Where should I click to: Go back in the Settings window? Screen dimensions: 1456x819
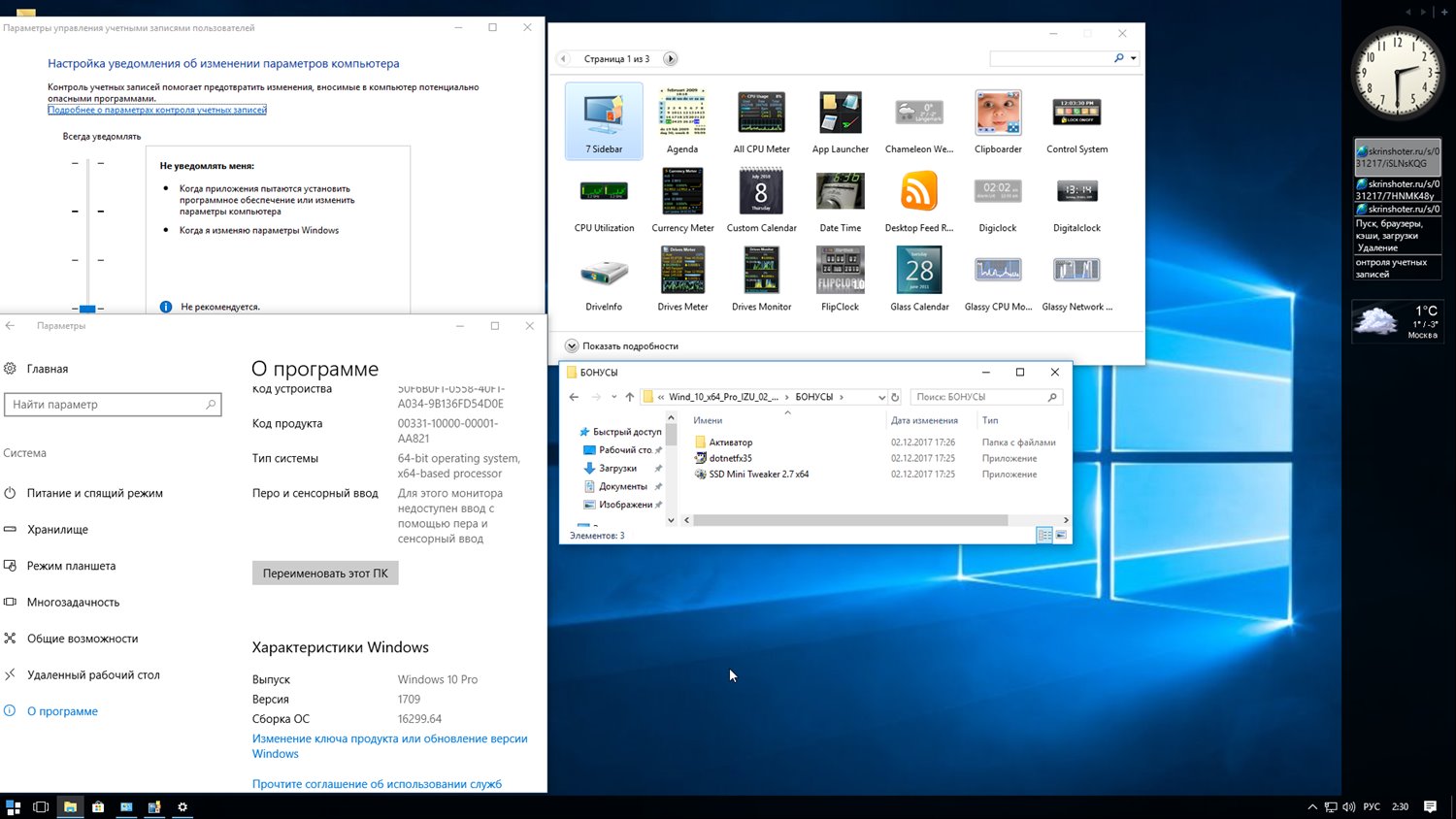tap(11, 326)
